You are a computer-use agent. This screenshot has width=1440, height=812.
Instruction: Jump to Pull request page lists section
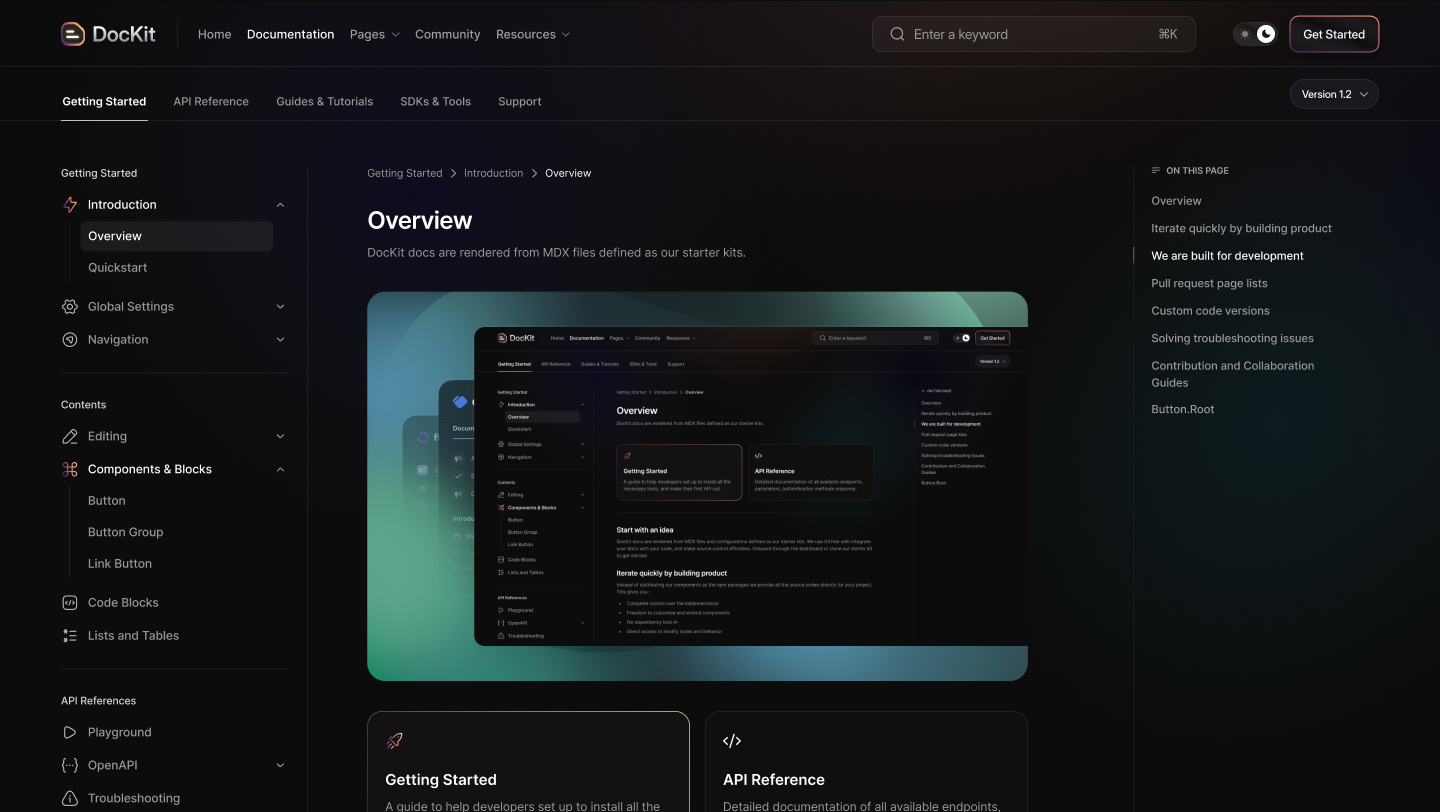tap(1209, 283)
